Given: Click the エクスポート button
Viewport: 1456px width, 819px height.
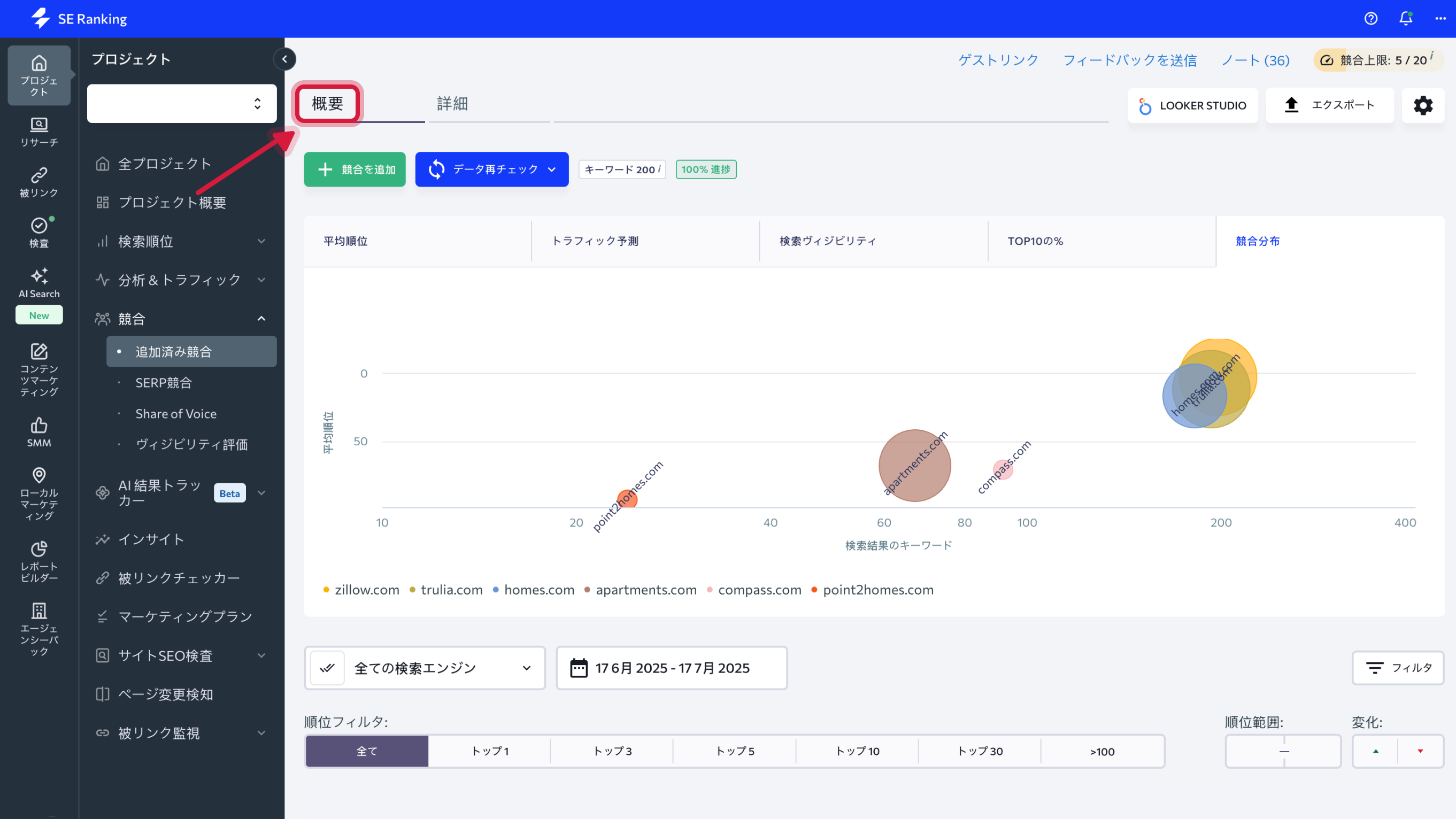Looking at the screenshot, I should click(x=1330, y=105).
